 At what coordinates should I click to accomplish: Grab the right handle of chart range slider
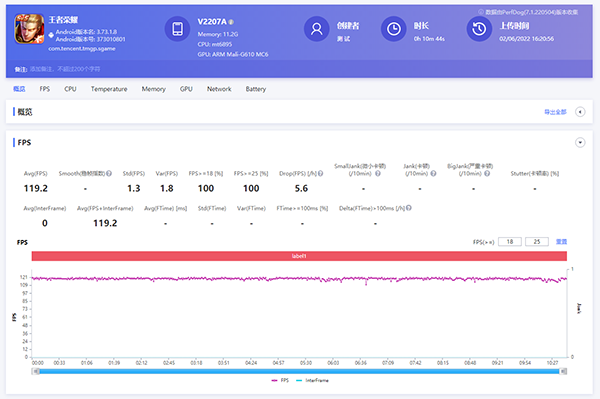563,371
